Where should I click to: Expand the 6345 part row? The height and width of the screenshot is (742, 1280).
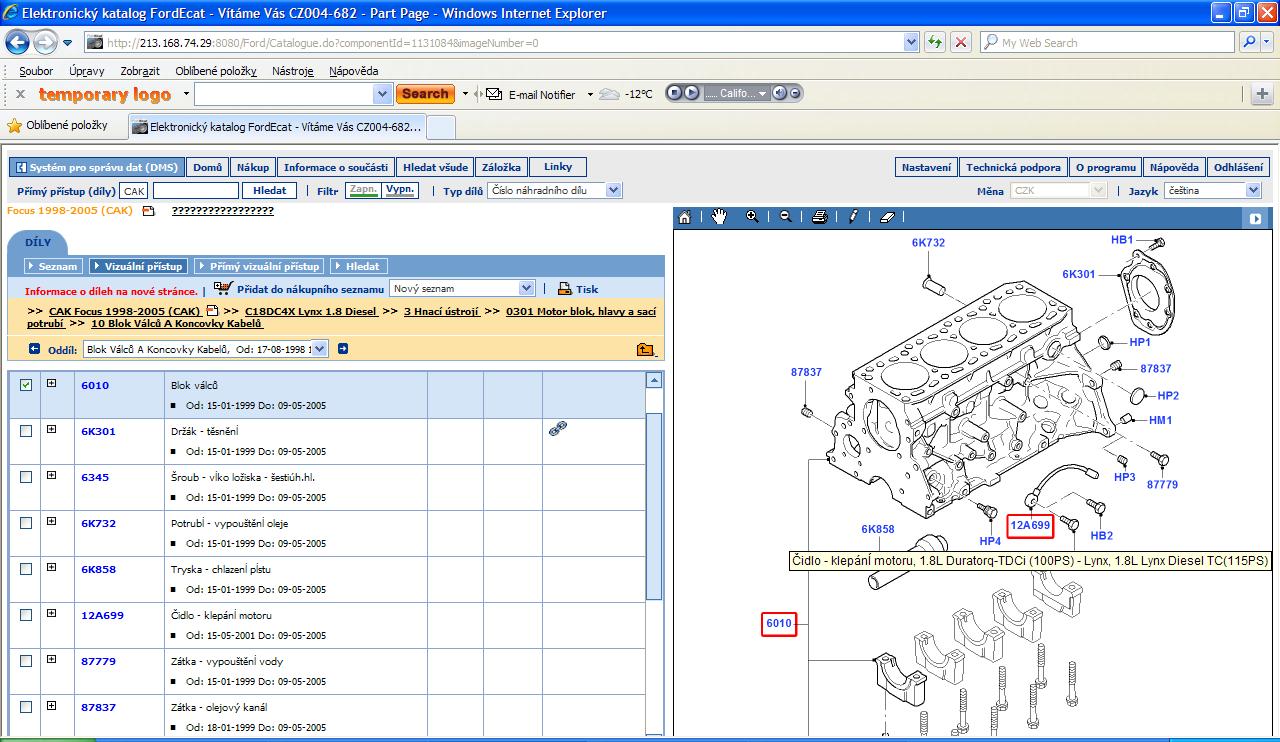pos(51,476)
